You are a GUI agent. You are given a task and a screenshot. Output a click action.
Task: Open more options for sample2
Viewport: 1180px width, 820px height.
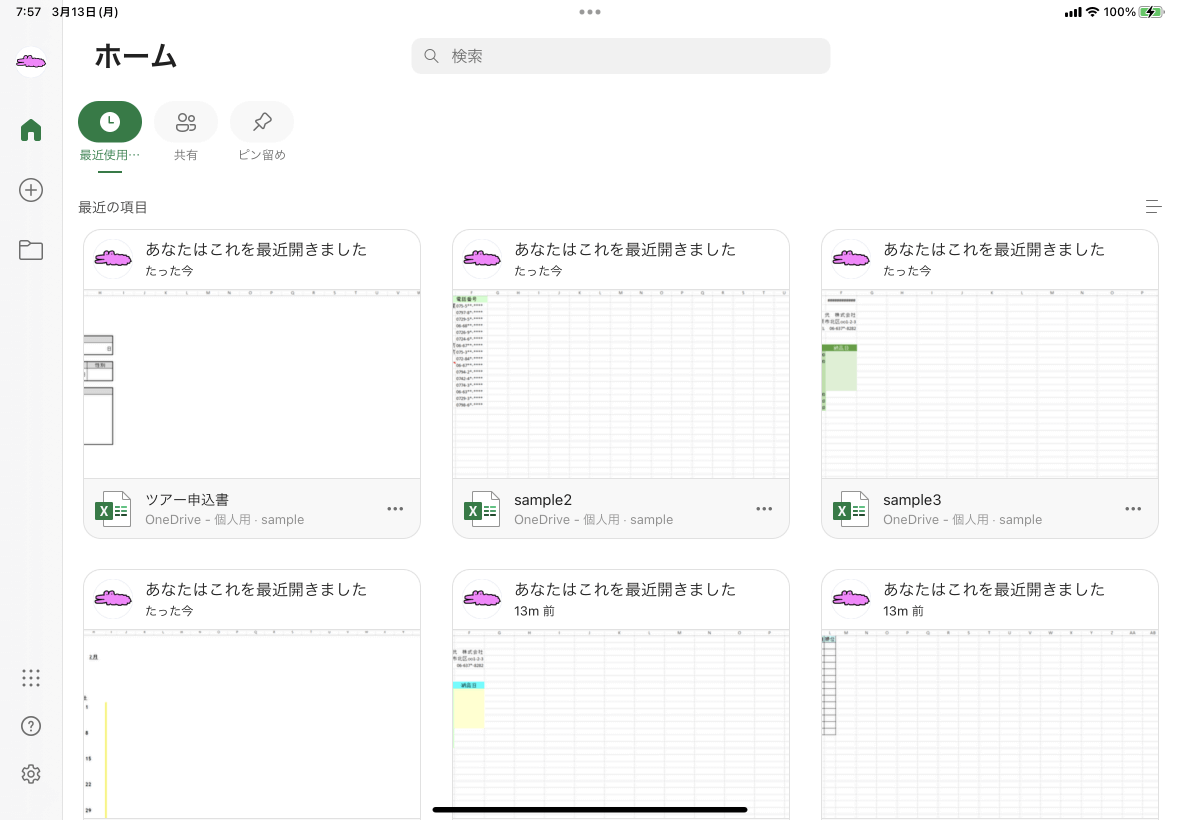[x=764, y=509]
